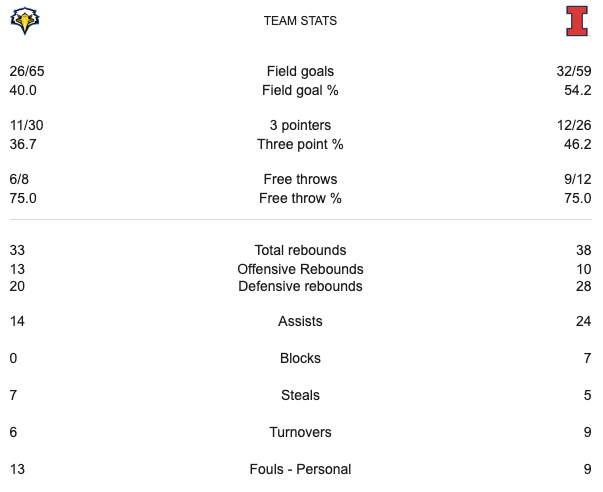Click the eagle team logo on the left
603x492 pixels.
point(24,21)
